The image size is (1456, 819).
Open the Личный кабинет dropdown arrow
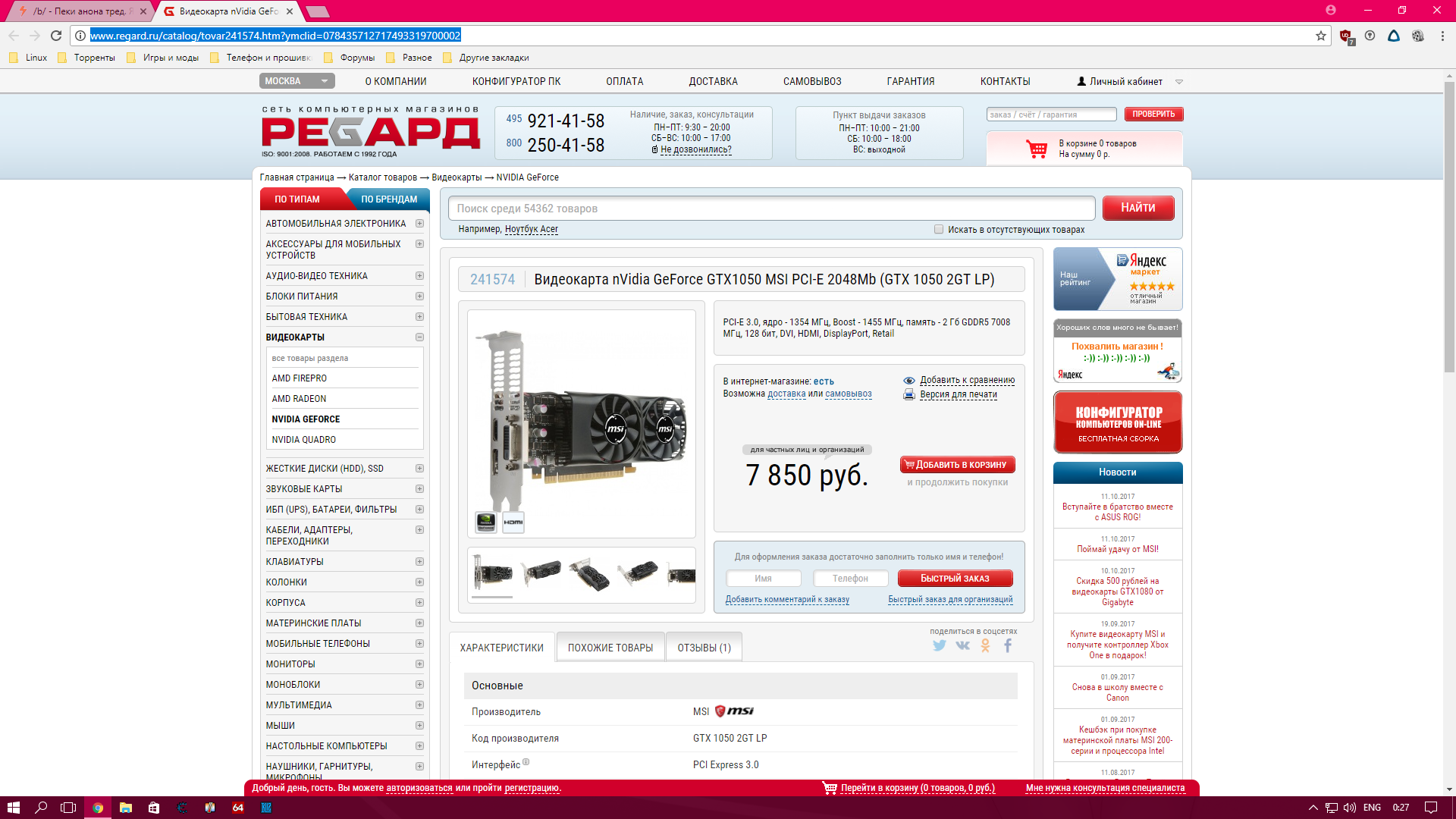coord(1179,82)
